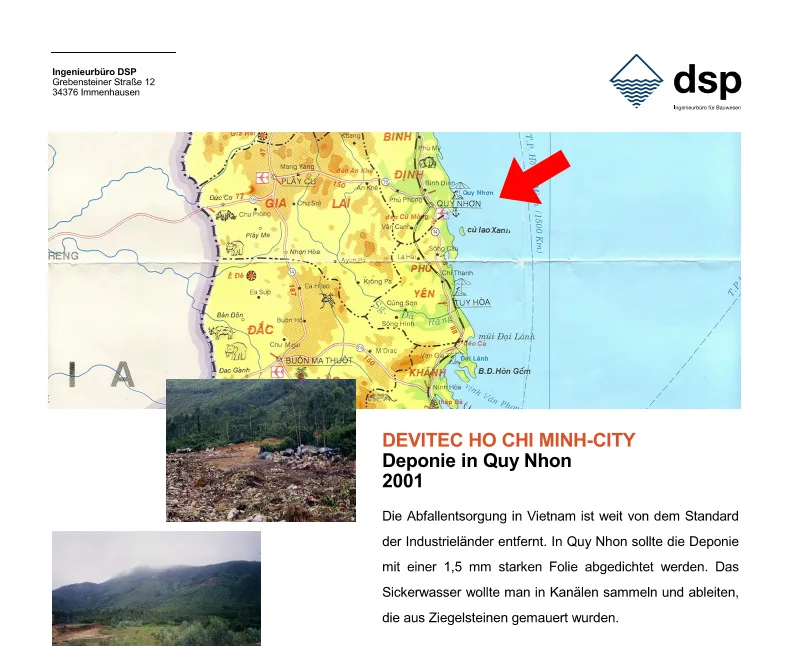The image size is (790, 646).
Task: Click the '34376 Immenhausen' address line
Action: point(96,92)
